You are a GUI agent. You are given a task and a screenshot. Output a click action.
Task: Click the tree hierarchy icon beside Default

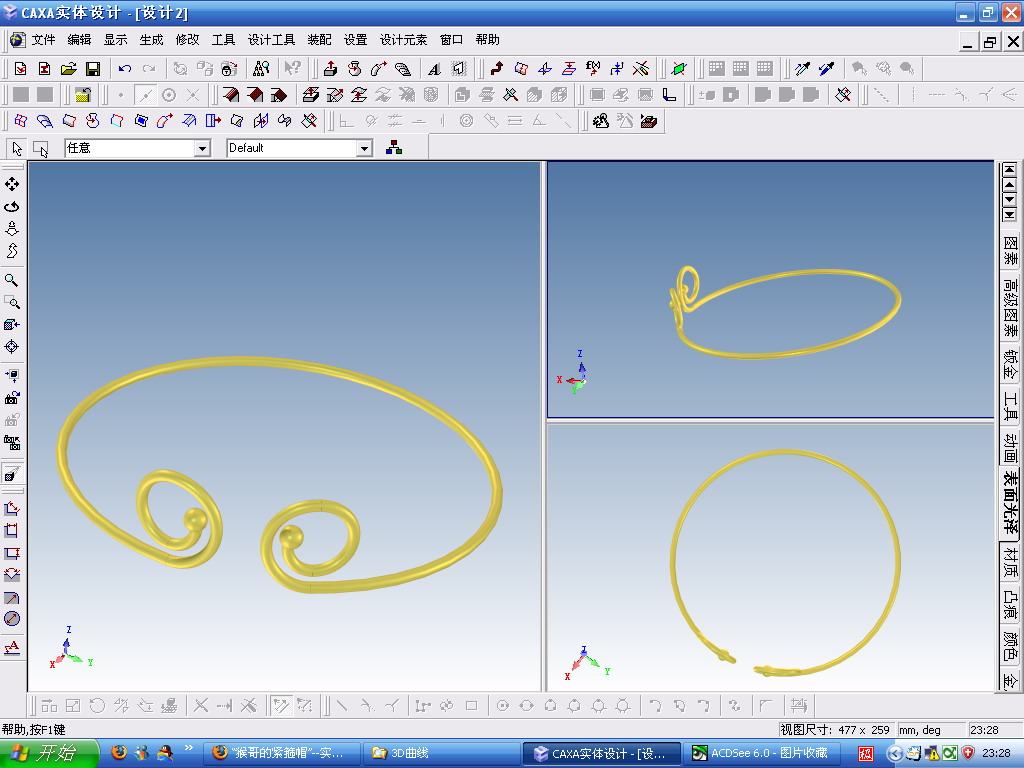tap(394, 148)
